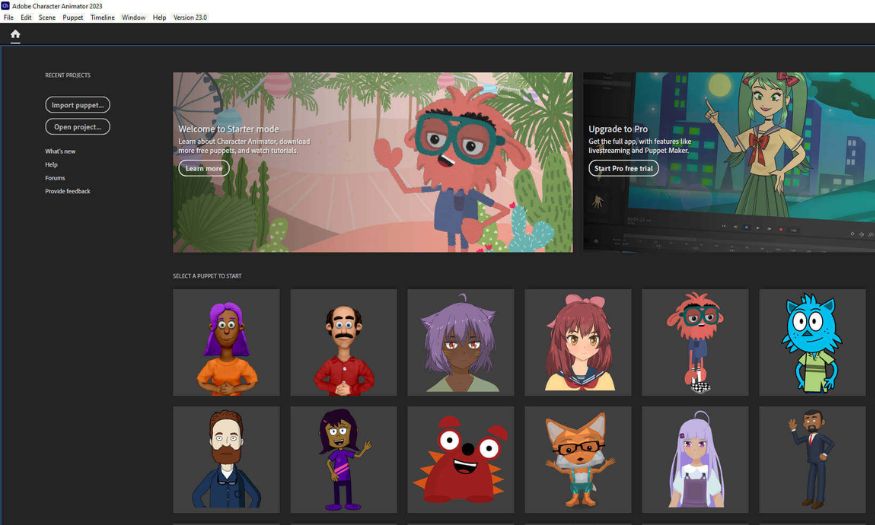Select the orange fox with glasses puppet
875x525 pixels.
pyautogui.click(x=578, y=460)
